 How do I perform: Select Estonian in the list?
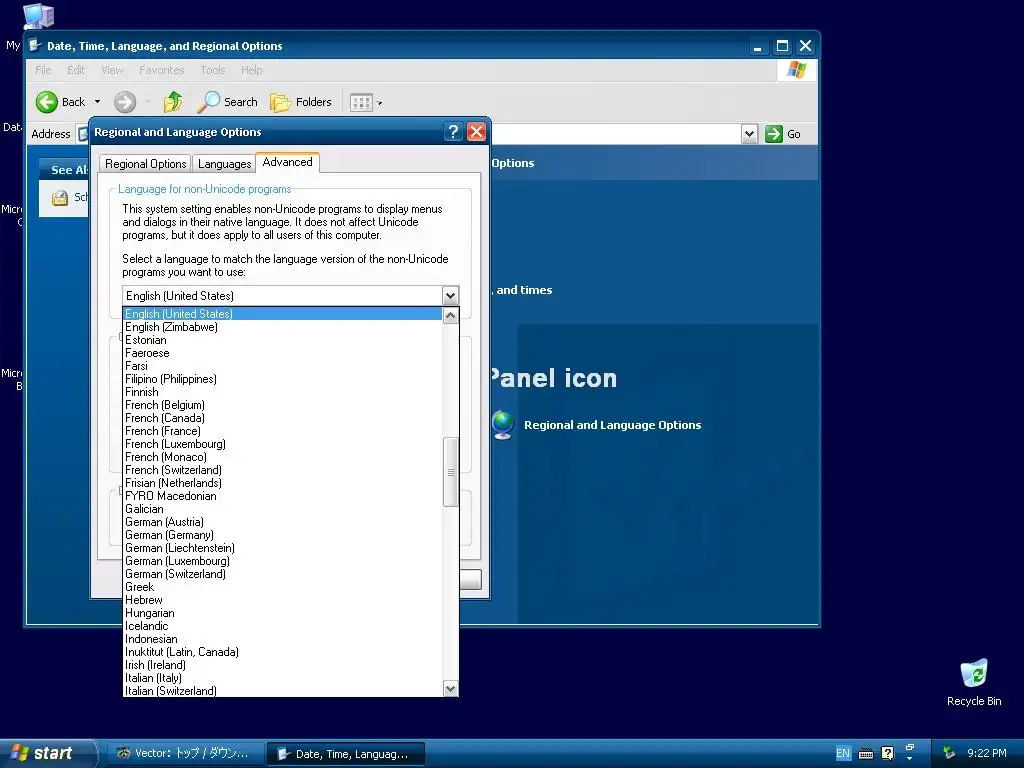(x=283, y=340)
